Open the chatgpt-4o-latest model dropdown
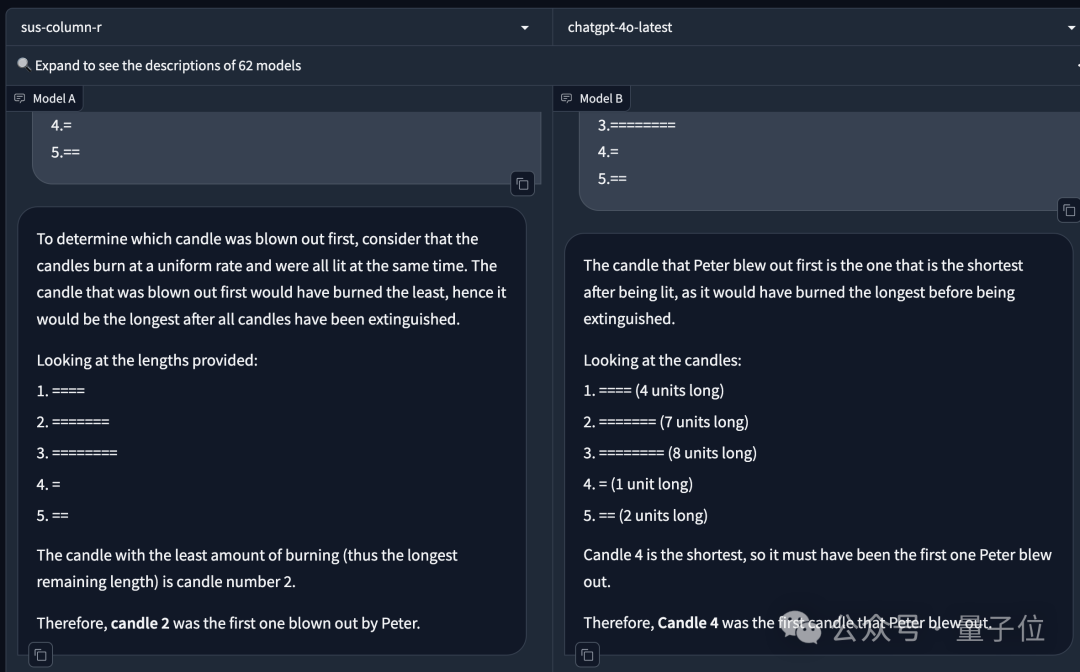 [816, 28]
